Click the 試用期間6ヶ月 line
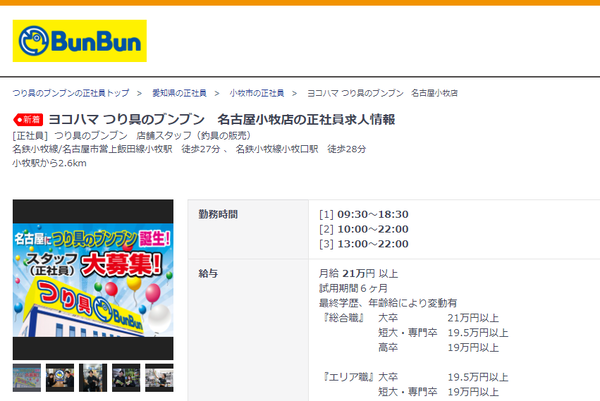Viewport: 600px width, 401px height. 353,288
